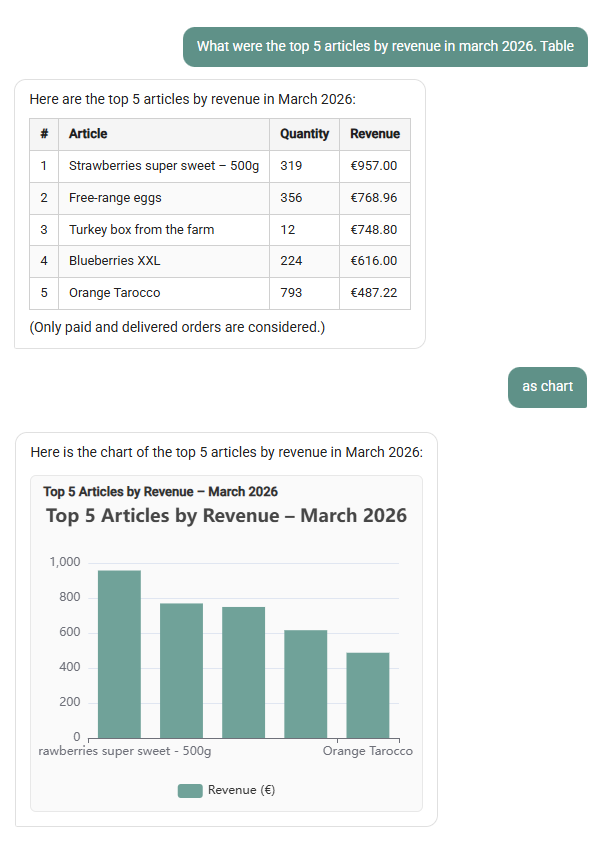Click the rank number 5 cell
The image size is (600, 850).
pyautogui.click(x=44, y=293)
